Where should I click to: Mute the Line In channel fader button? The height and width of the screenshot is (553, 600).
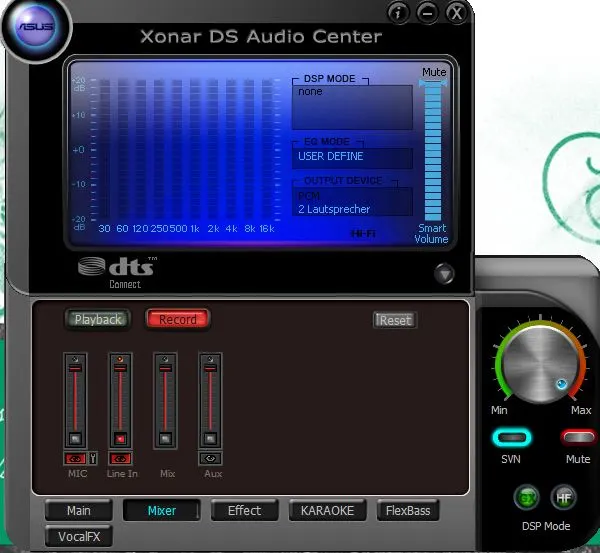(121, 438)
